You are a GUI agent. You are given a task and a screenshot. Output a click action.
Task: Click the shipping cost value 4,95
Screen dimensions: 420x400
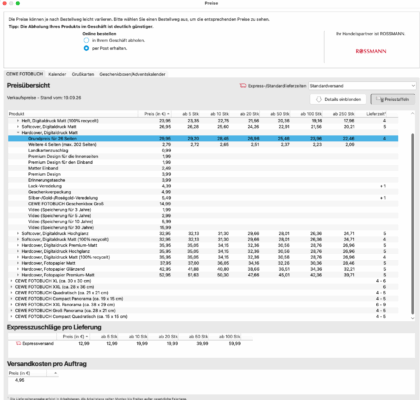[19, 380]
